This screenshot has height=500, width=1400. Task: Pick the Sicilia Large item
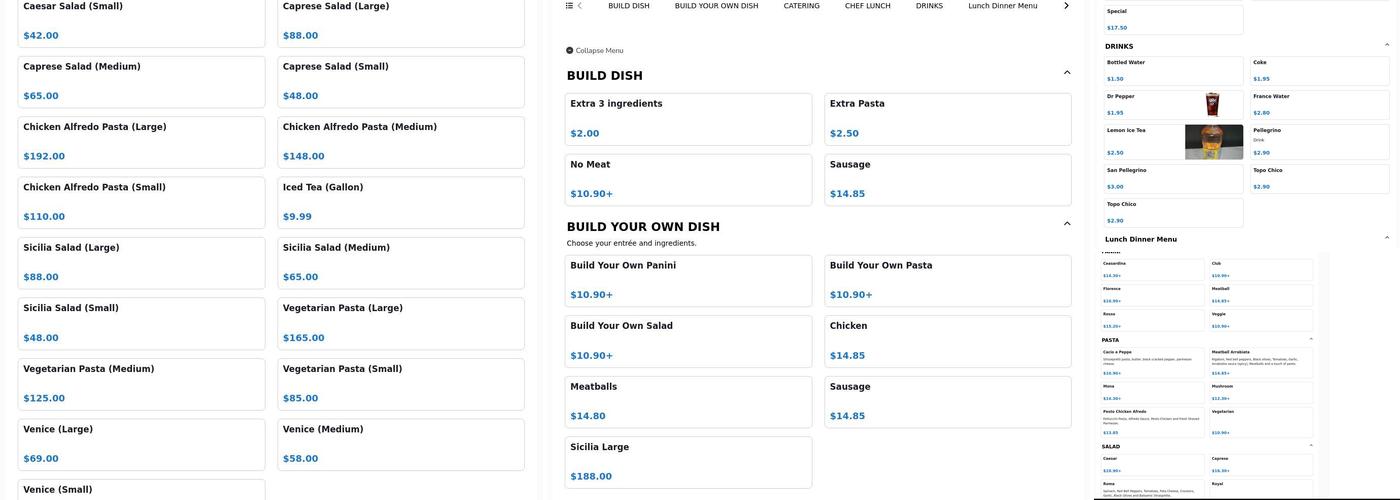(x=688, y=461)
